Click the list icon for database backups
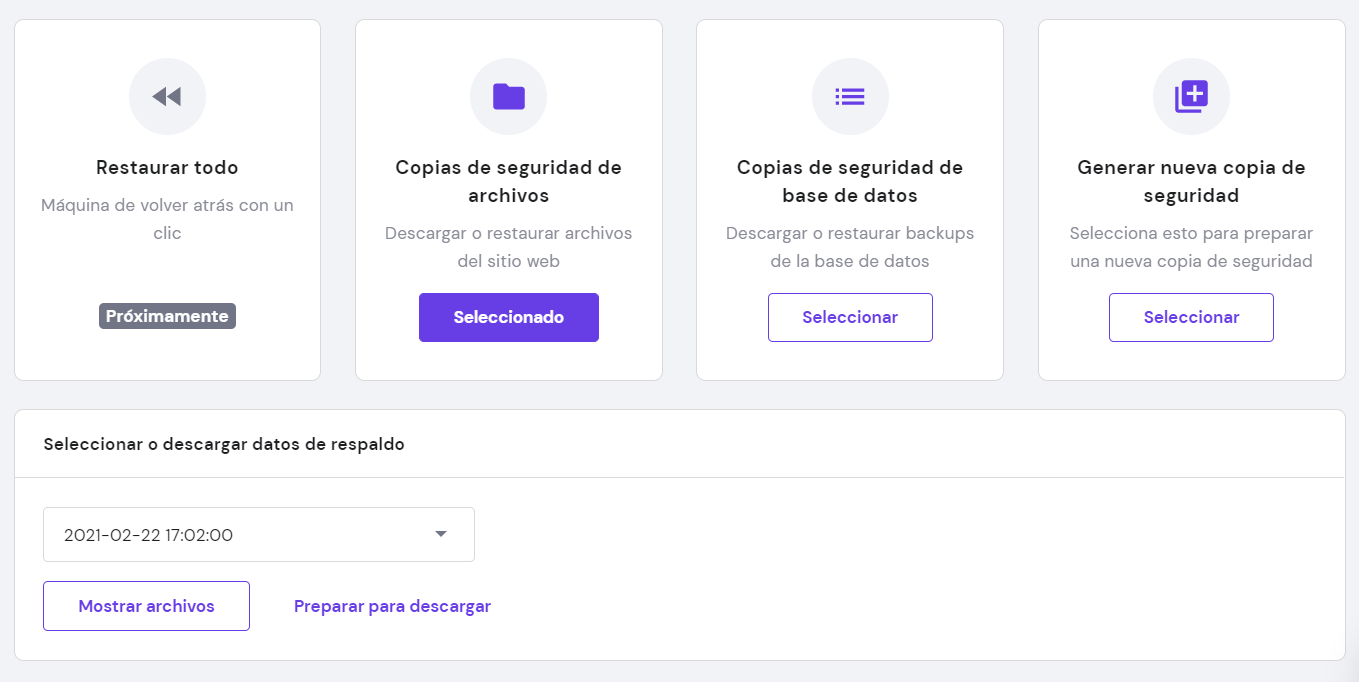Viewport: 1359px width, 682px height. [x=850, y=96]
